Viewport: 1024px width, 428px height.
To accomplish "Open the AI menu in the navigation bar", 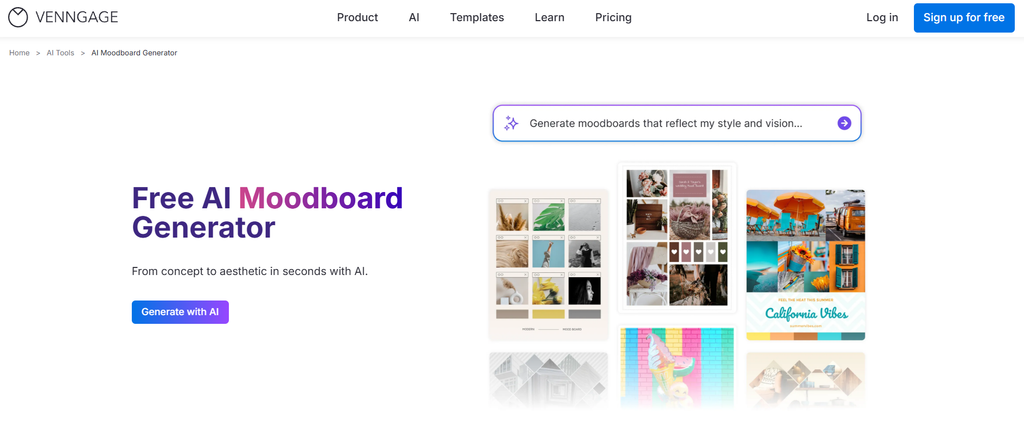I will point(414,18).
